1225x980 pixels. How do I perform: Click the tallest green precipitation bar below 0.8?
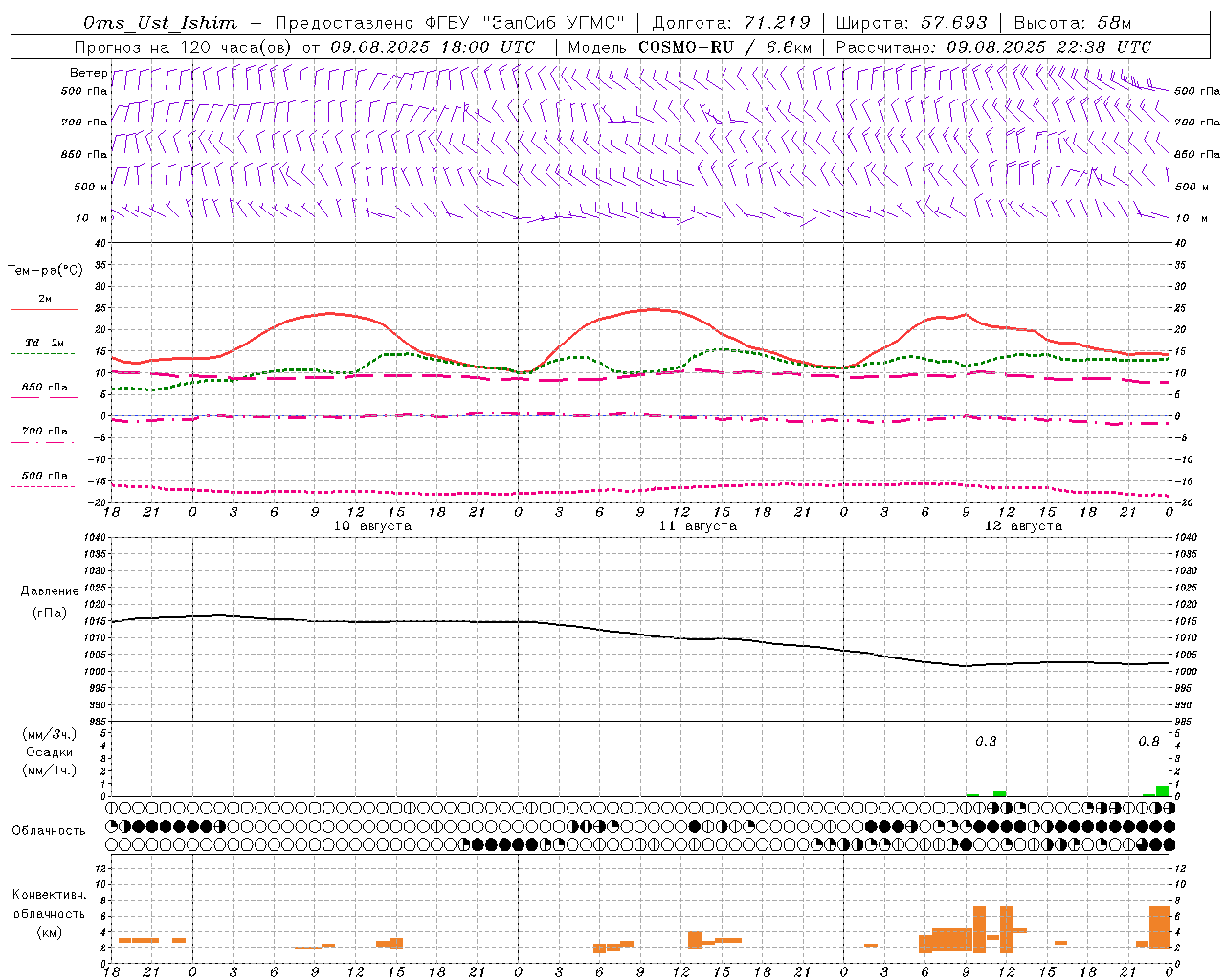coord(1162,791)
